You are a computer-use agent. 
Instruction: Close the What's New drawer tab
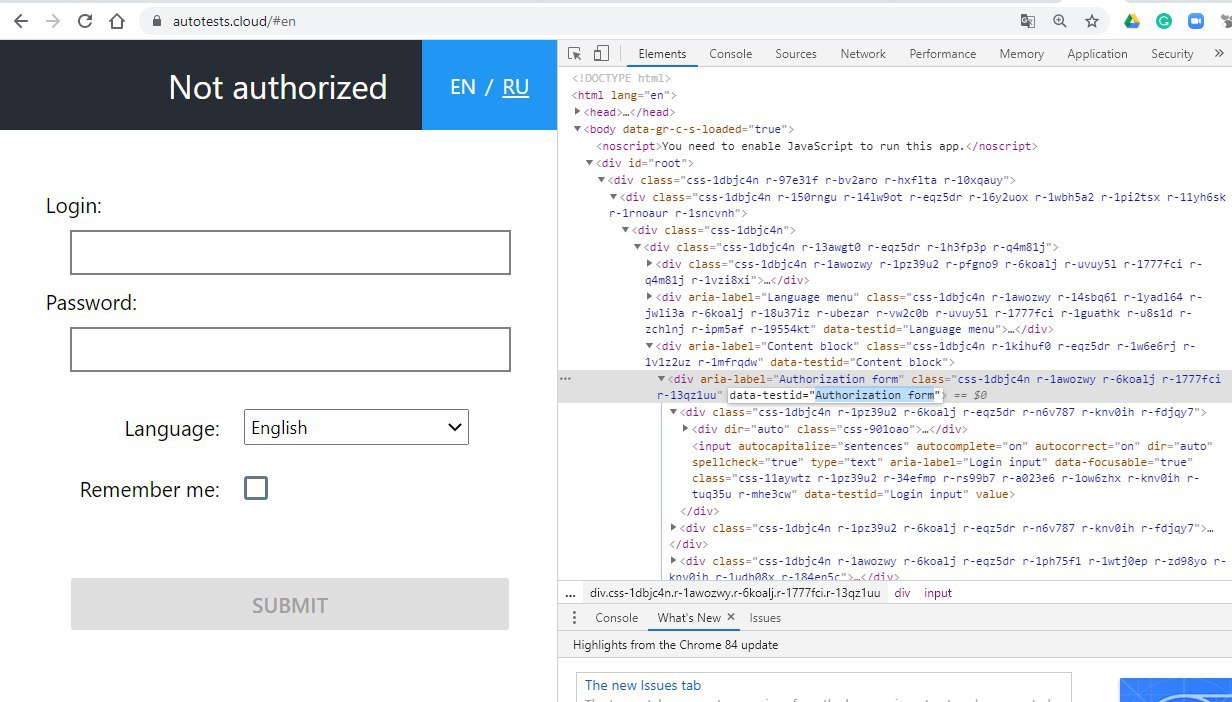[730, 618]
